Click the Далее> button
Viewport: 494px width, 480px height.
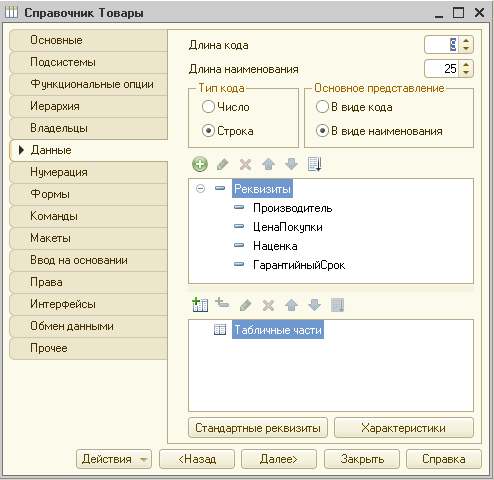pyautogui.click(x=279, y=459)
